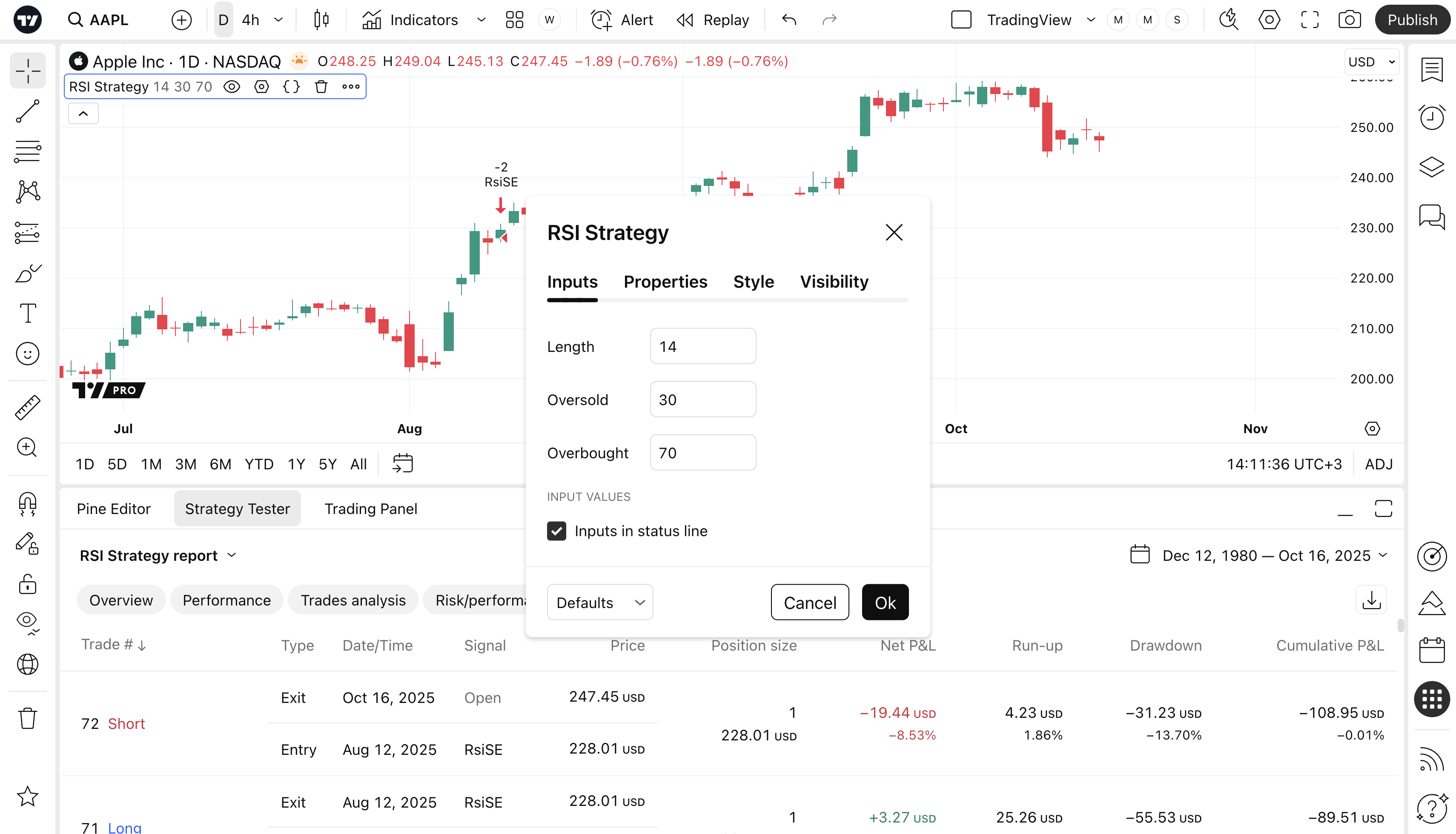
Task: Click the ruler measure tool
Action: point(28,407)
